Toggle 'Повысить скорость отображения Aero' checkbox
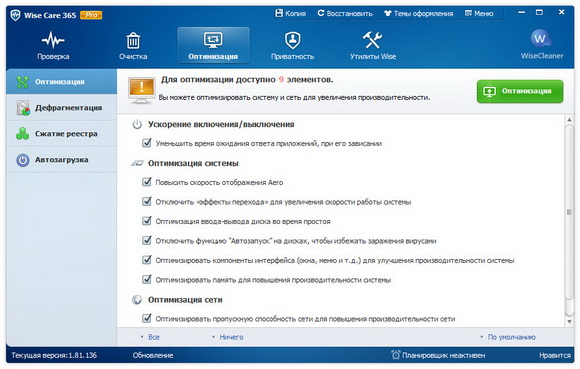Screen dimensions: 580x369 [147, 182]
